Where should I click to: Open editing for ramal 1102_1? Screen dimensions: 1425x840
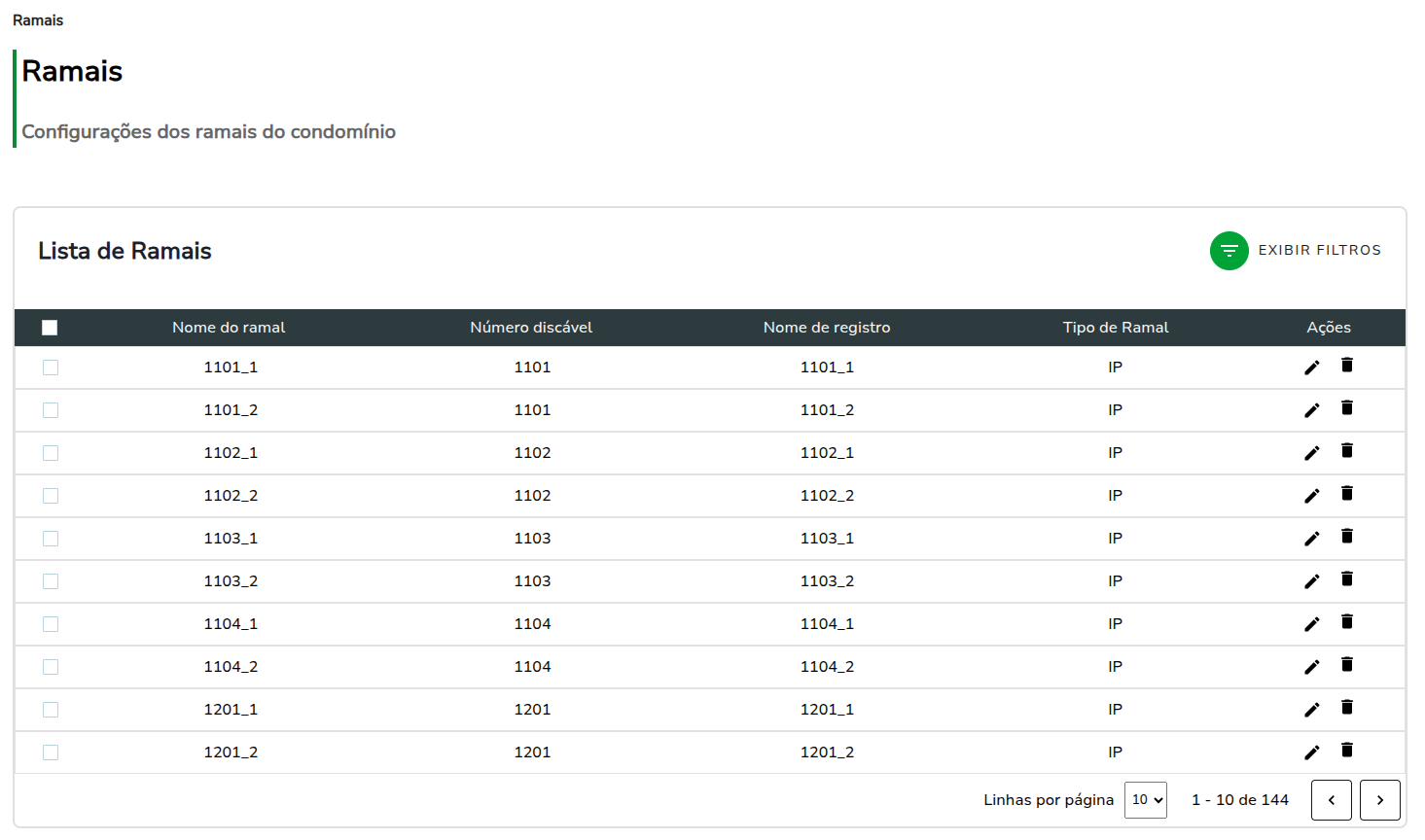pyautogui.click(x=1312, y=453)
